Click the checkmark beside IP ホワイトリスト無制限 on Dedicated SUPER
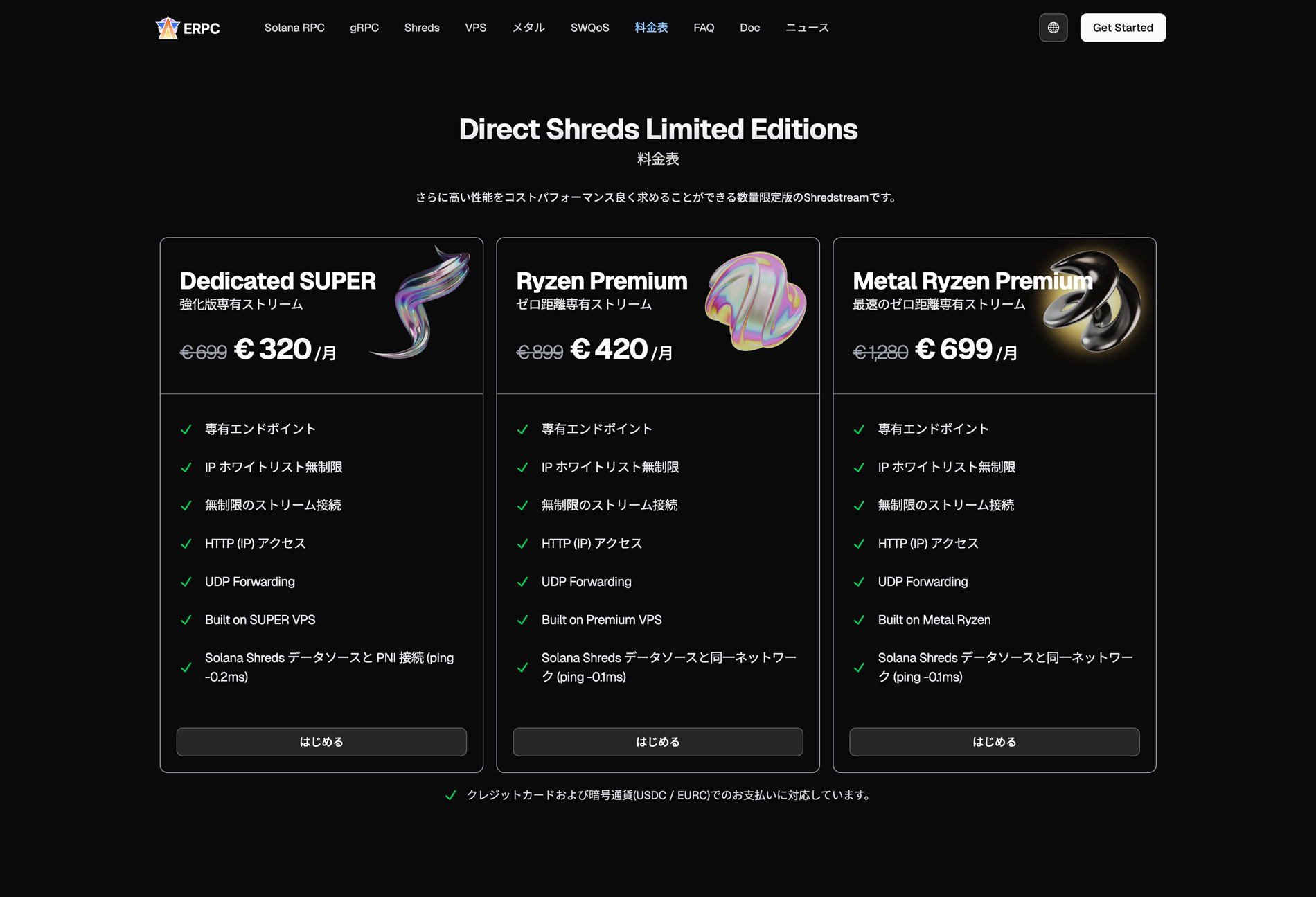The width and height of the screenshot is (1316, 897). (186, 468)
